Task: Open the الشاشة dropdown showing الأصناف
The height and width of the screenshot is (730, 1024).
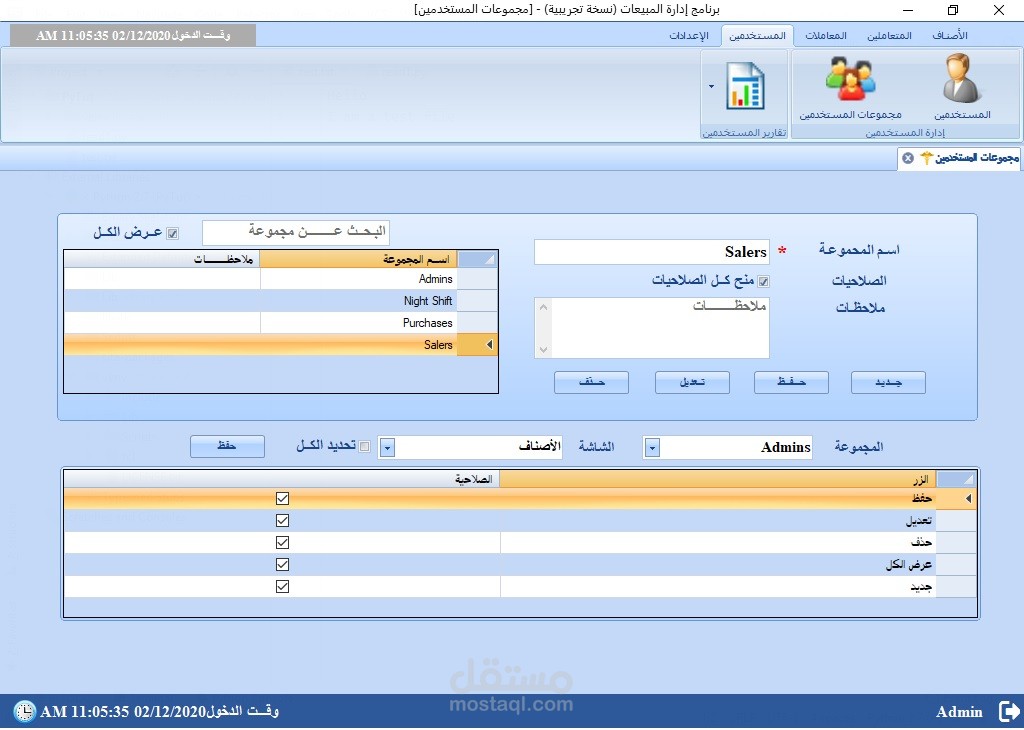Action: [387, 447]
